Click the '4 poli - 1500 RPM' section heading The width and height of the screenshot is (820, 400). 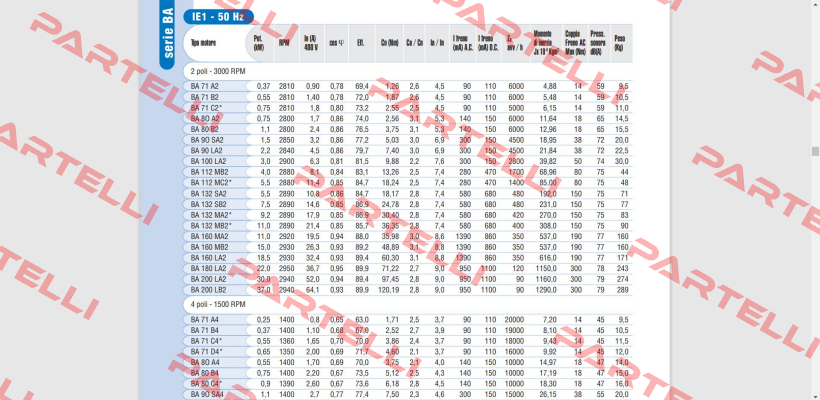(218, 304)
